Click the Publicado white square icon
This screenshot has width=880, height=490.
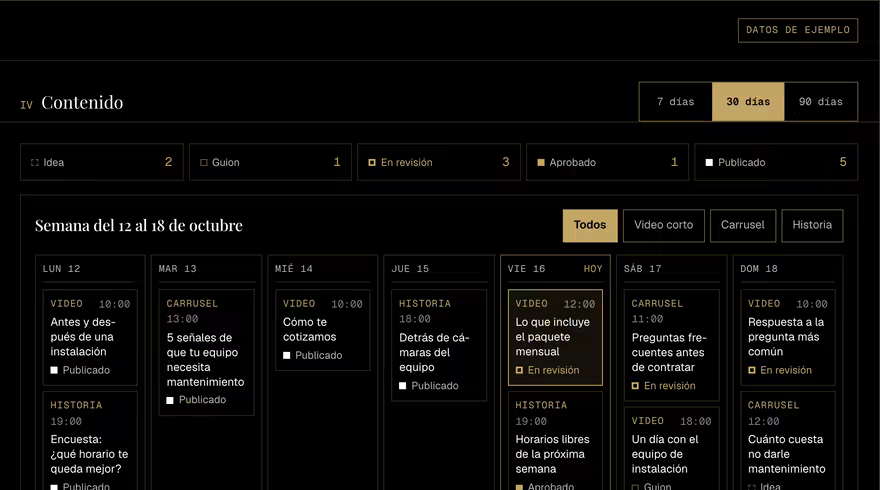pos(709,163)
